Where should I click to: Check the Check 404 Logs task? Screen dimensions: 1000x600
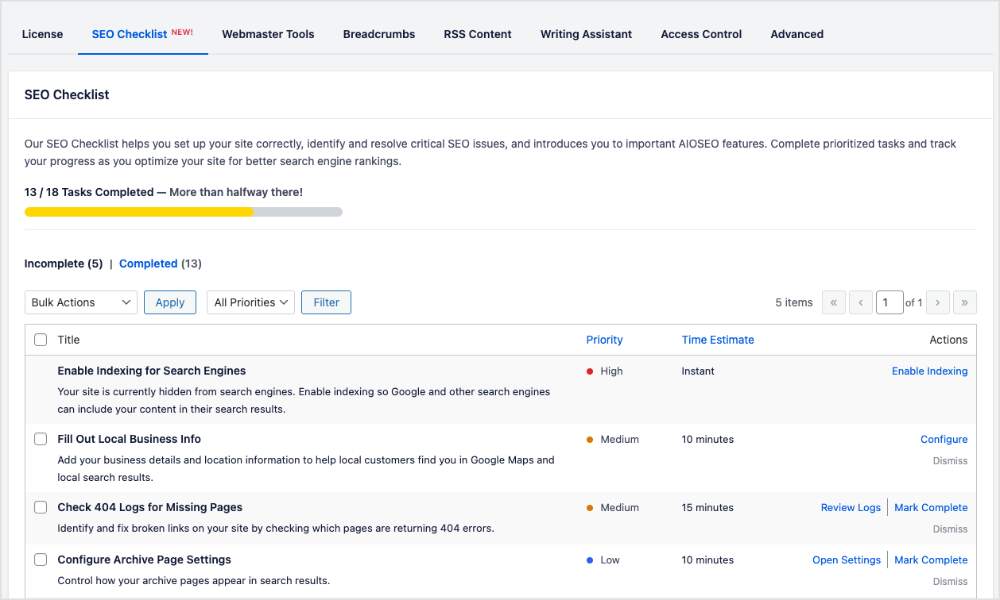pos(40,507)
